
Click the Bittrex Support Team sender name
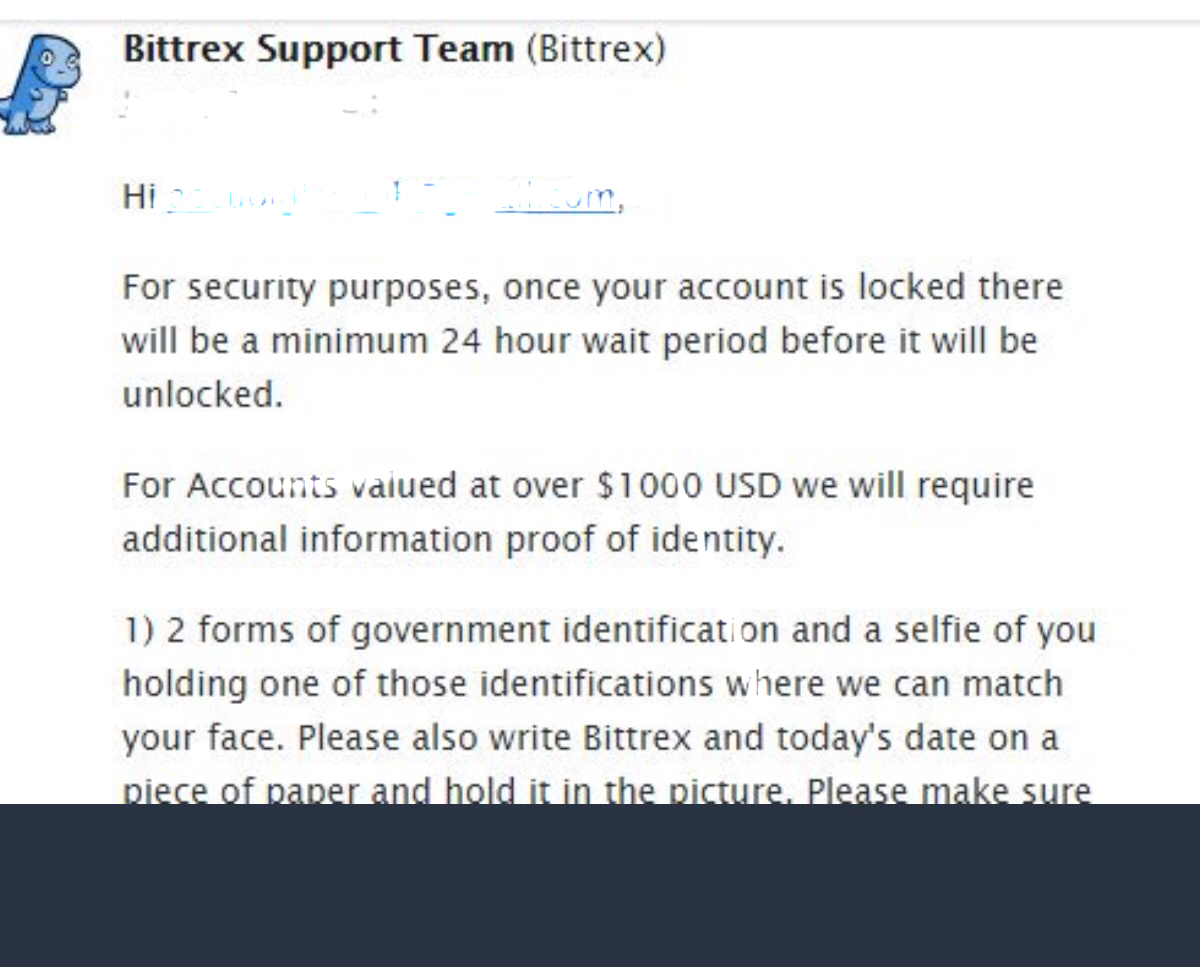tap(318, 50)
